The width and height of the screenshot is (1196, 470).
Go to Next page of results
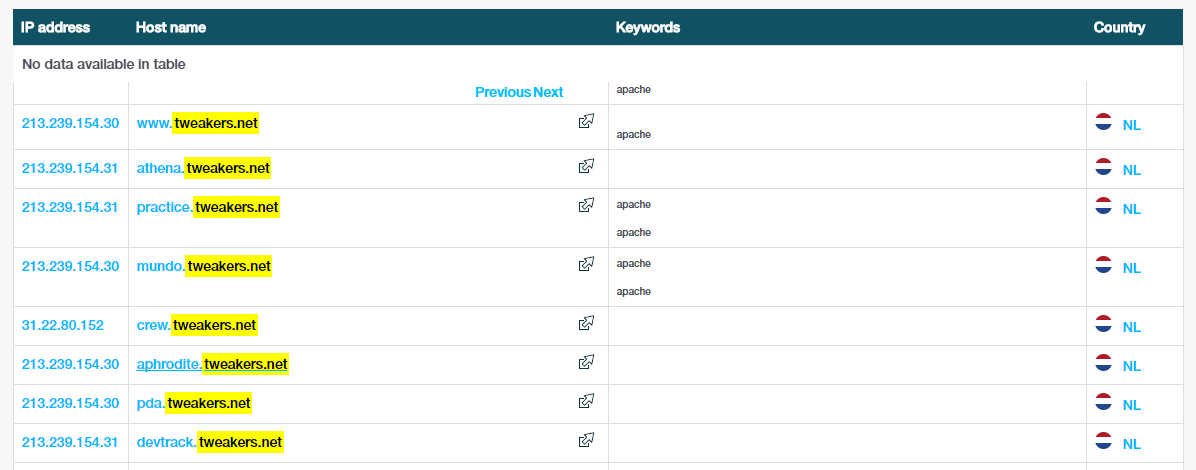549,92
